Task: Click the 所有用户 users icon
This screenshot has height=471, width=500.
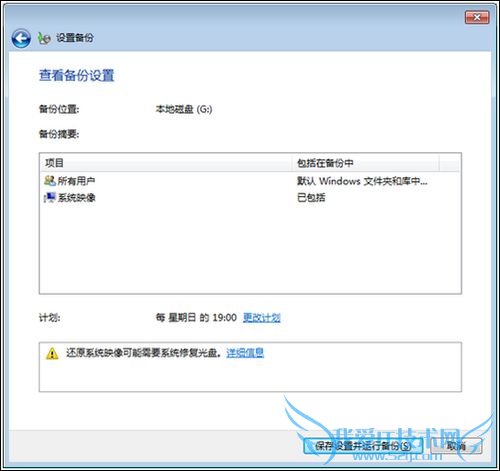Action: pos(50,181)
